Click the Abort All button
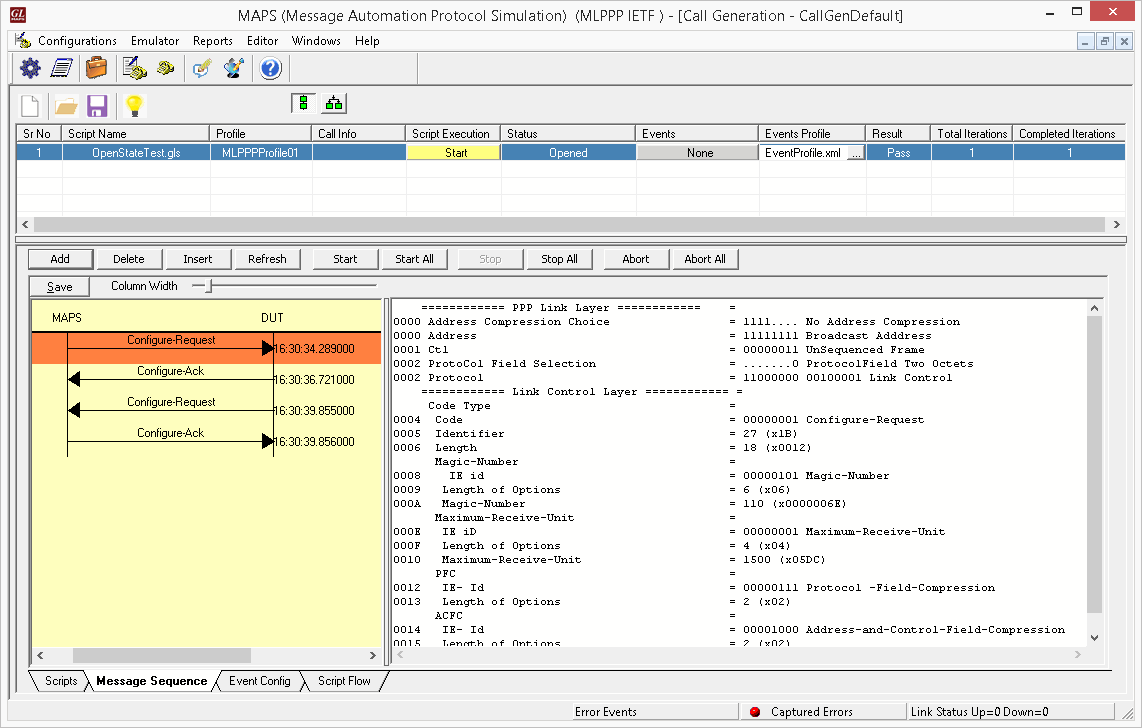 [705, 259]
